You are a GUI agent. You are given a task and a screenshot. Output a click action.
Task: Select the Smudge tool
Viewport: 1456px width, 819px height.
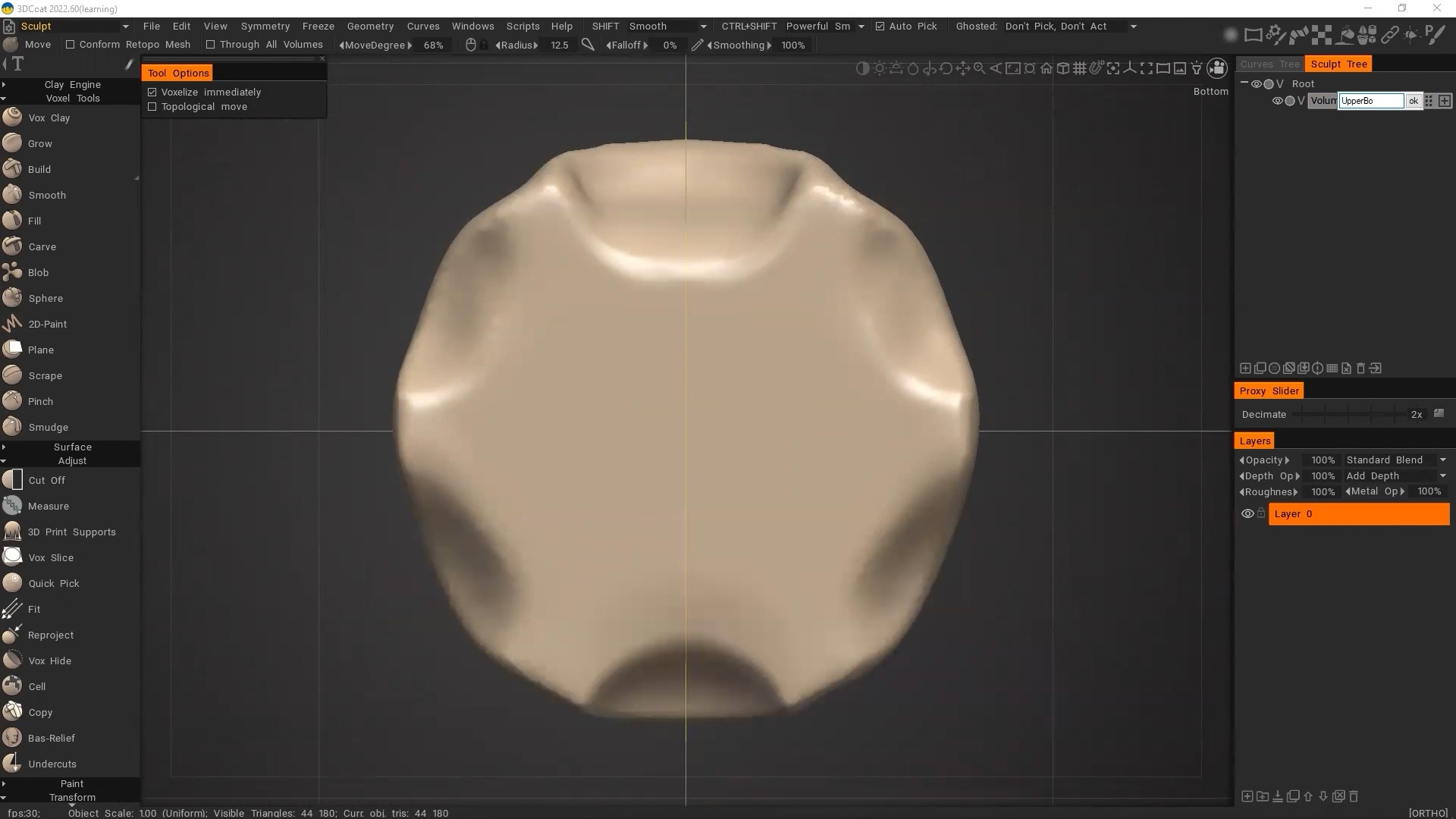pyautogui.click(x=48, y=427)
